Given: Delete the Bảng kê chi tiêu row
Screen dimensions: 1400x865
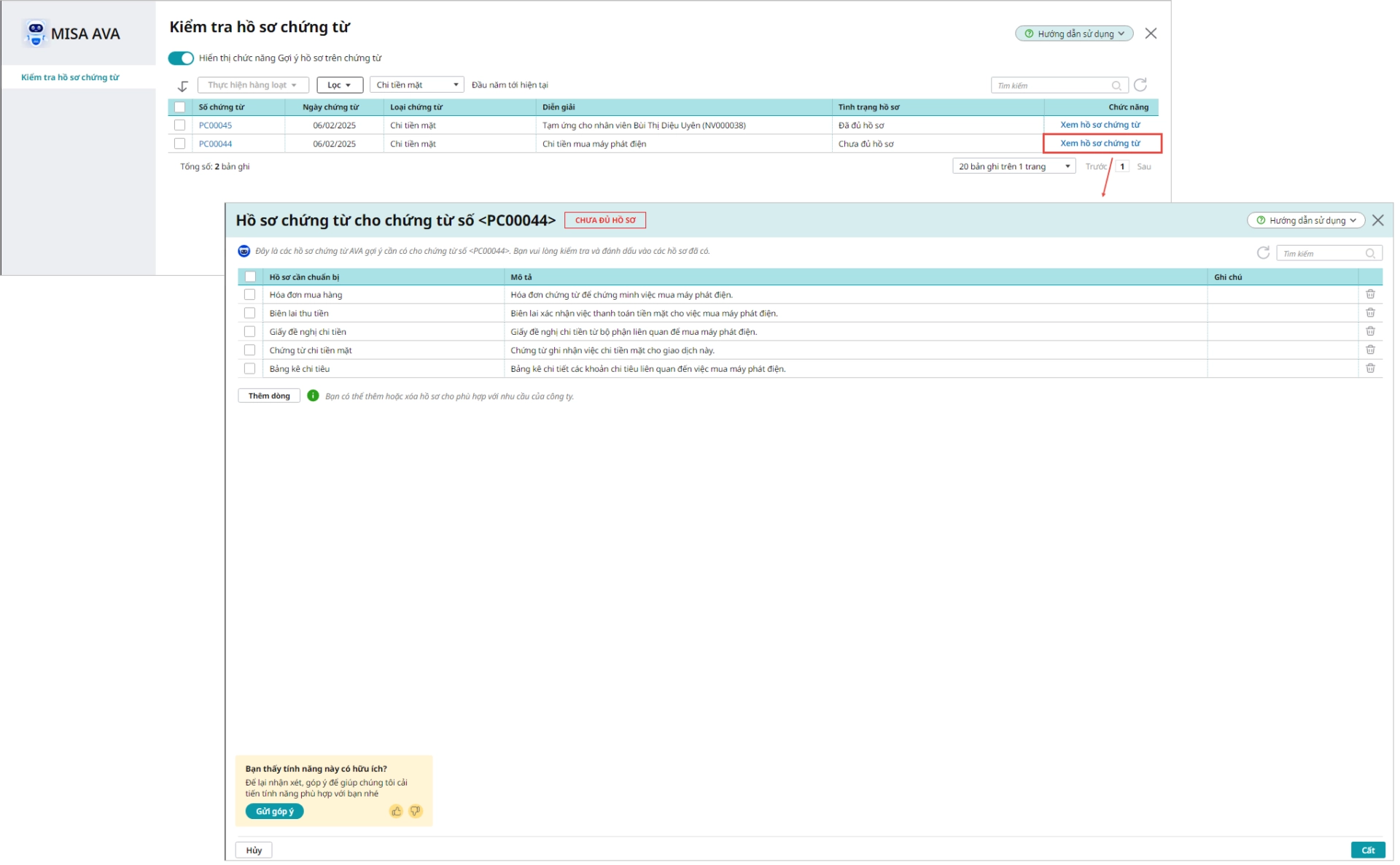Looking at the screenshot, I should point(1370,368).
